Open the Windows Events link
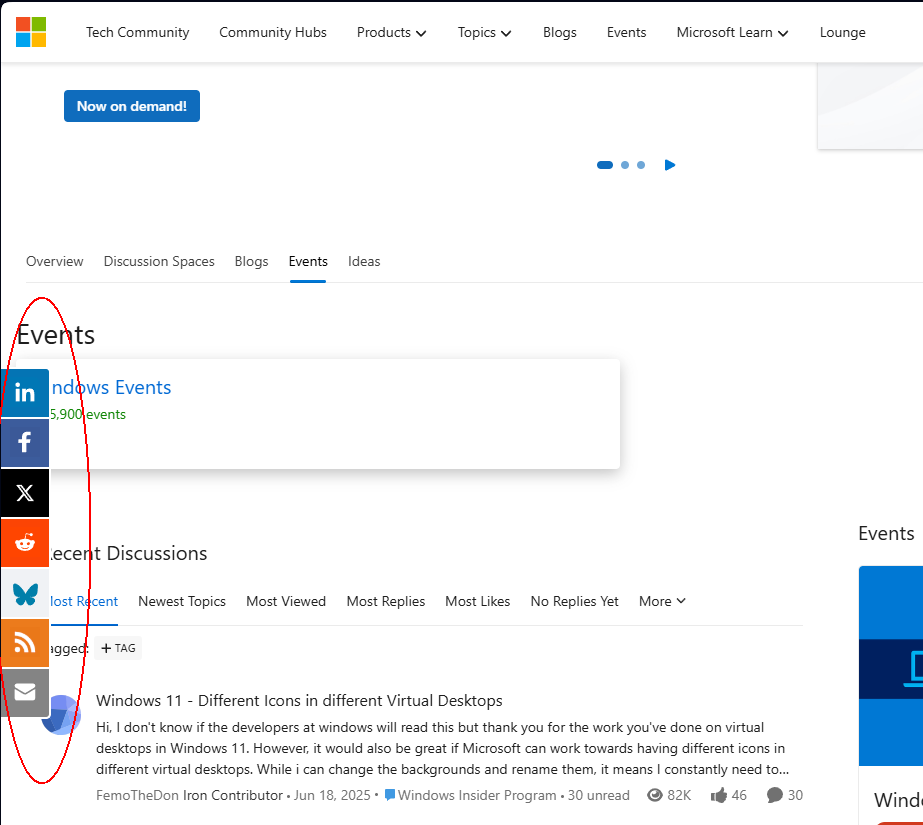 point(111,387)
